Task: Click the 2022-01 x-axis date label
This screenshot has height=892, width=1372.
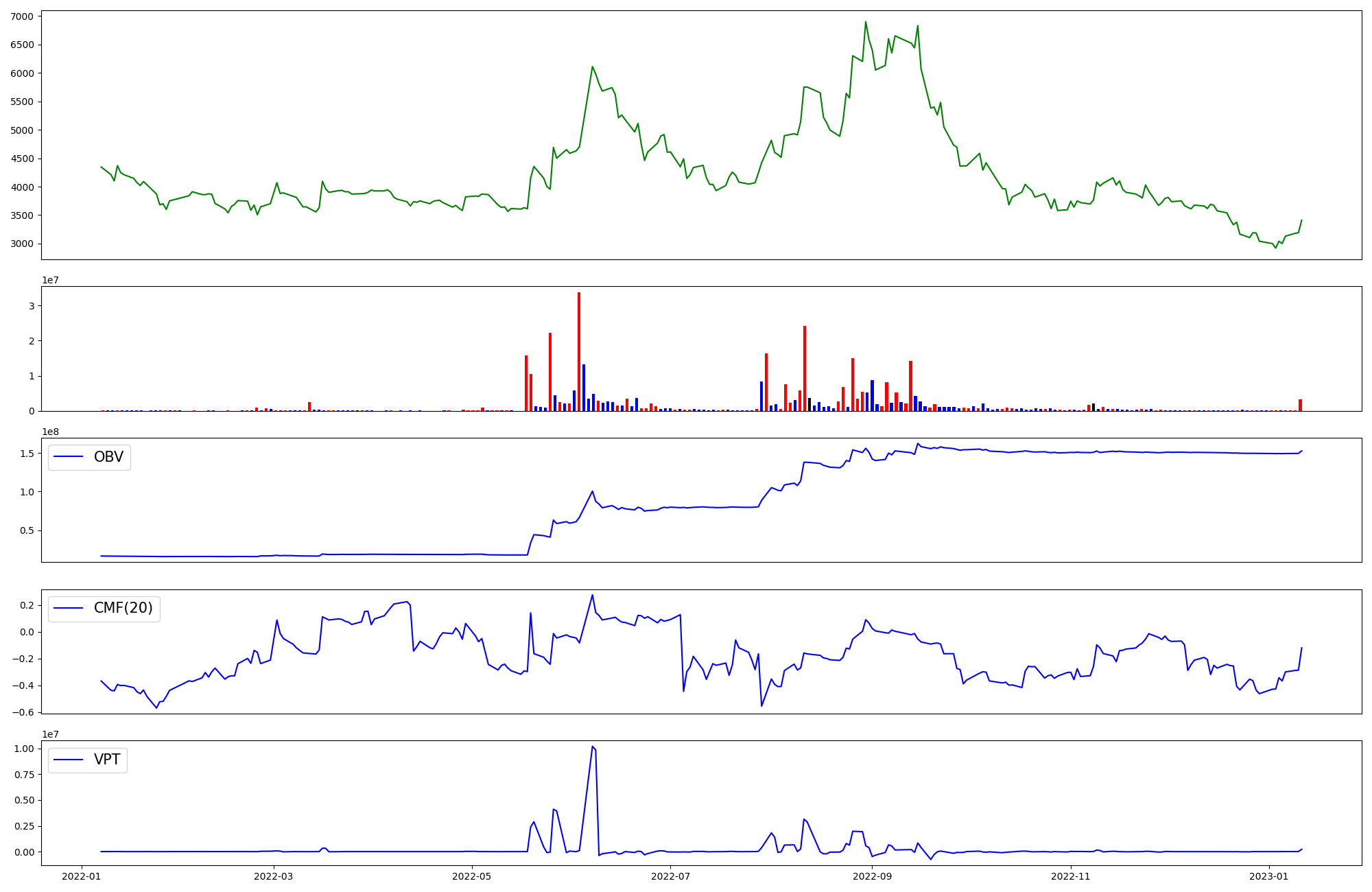Action: point(82,876)
